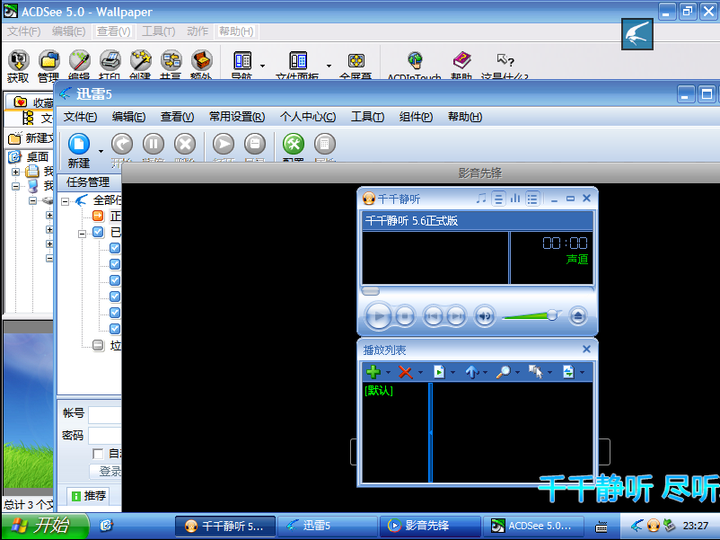
Task: Click the TTPlayer eject/open file button
Action: (x=578, y=316)
